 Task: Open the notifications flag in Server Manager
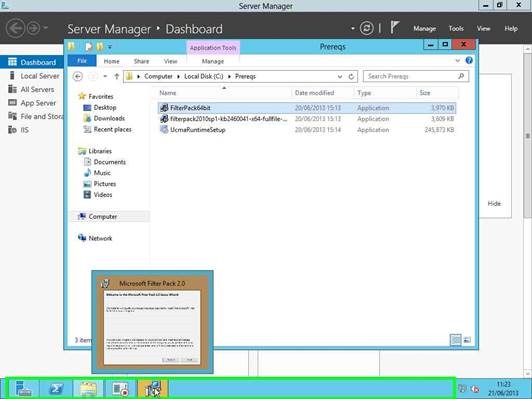(394, 27)
